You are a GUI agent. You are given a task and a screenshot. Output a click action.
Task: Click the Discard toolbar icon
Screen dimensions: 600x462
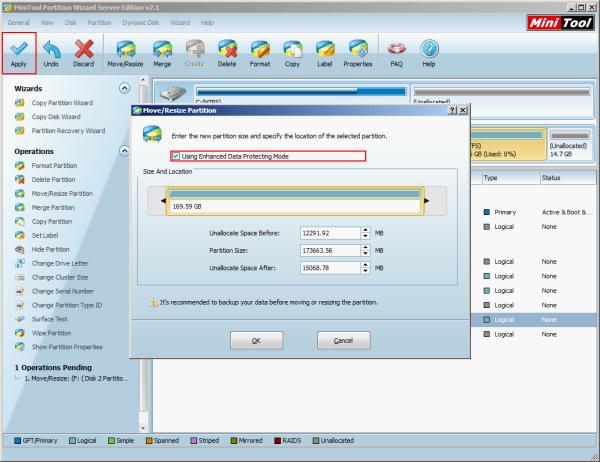(84, 53)
